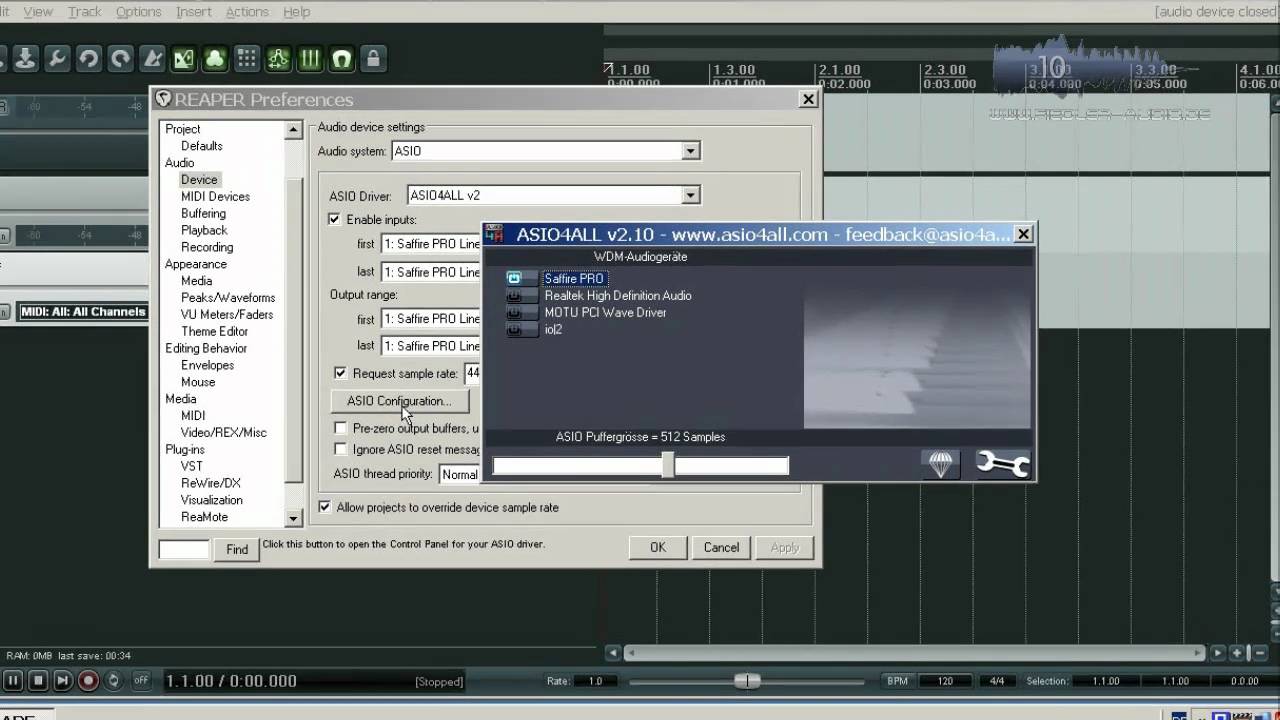Image resolution: width=1280 pixels, height=720 pixels.
Task: Open the Options menu
Action: [x=138, y=12]
